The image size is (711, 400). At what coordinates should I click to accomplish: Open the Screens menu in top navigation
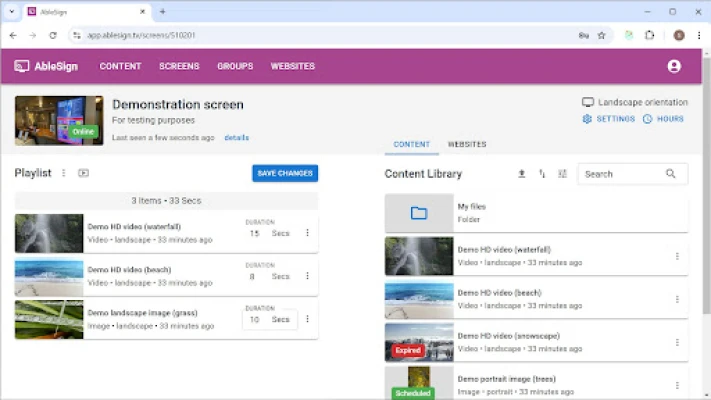(179, 66)
